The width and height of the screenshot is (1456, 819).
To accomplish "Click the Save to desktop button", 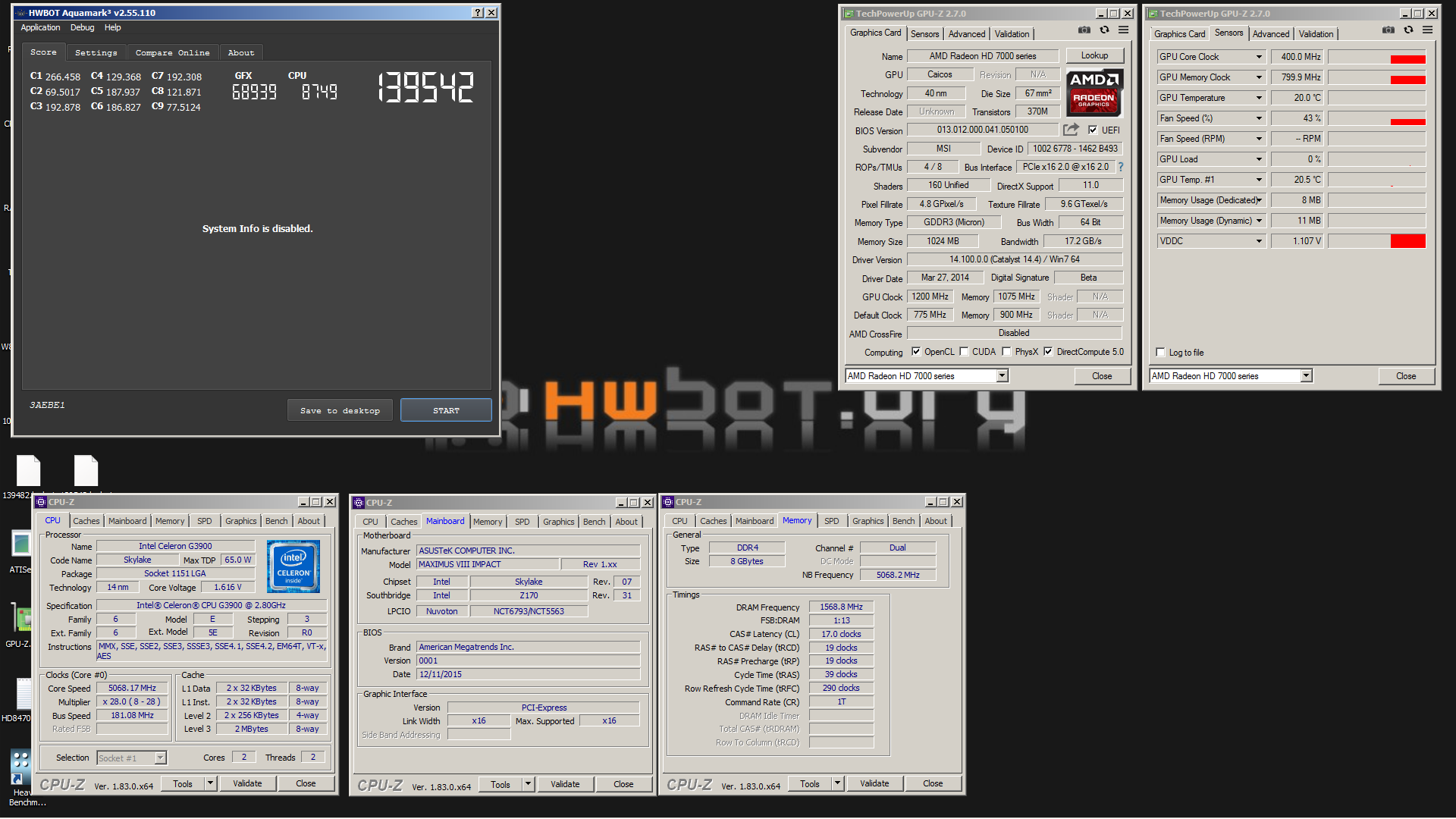I will [x=340, y=410].
